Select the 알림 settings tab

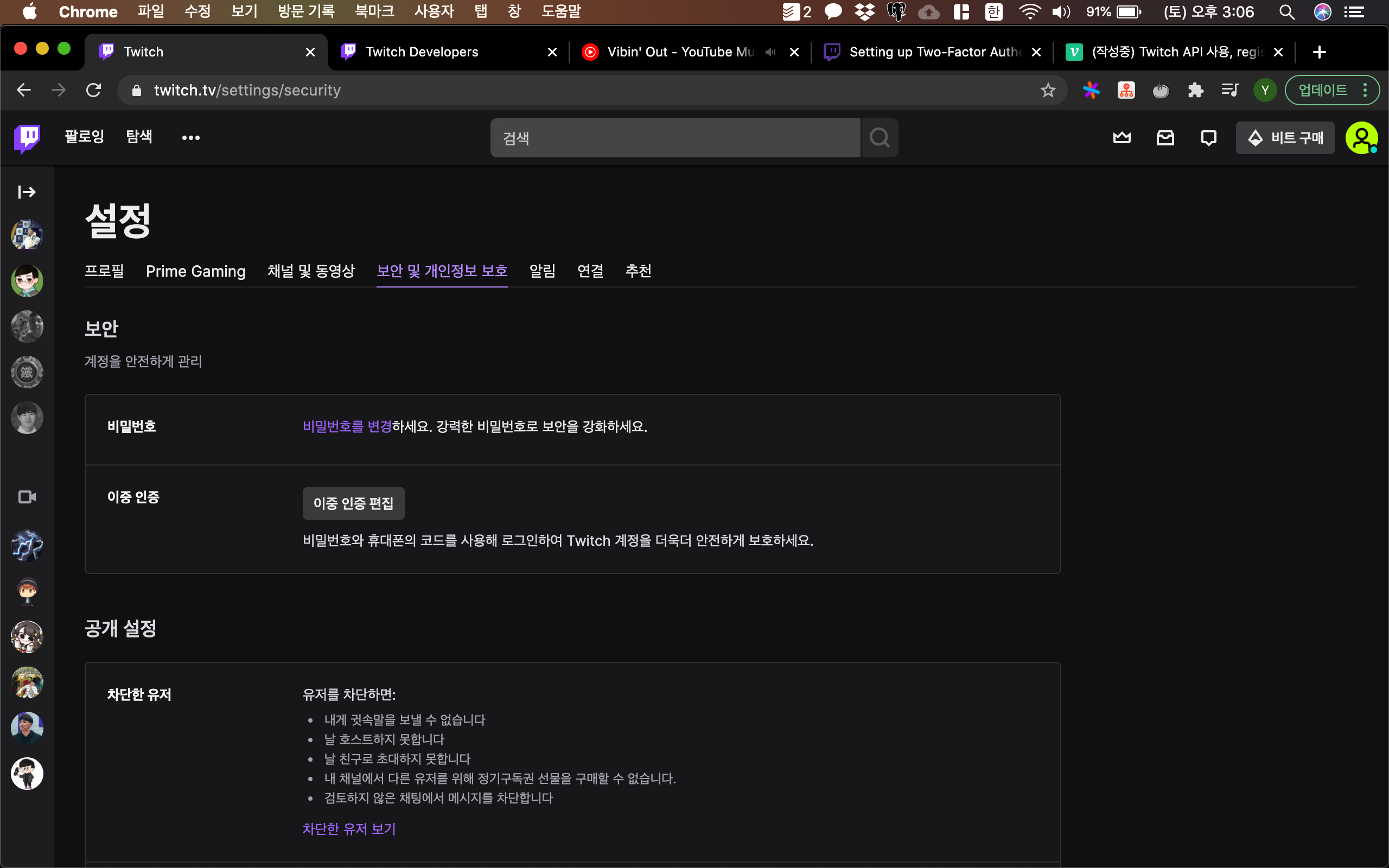click(542, 271)
